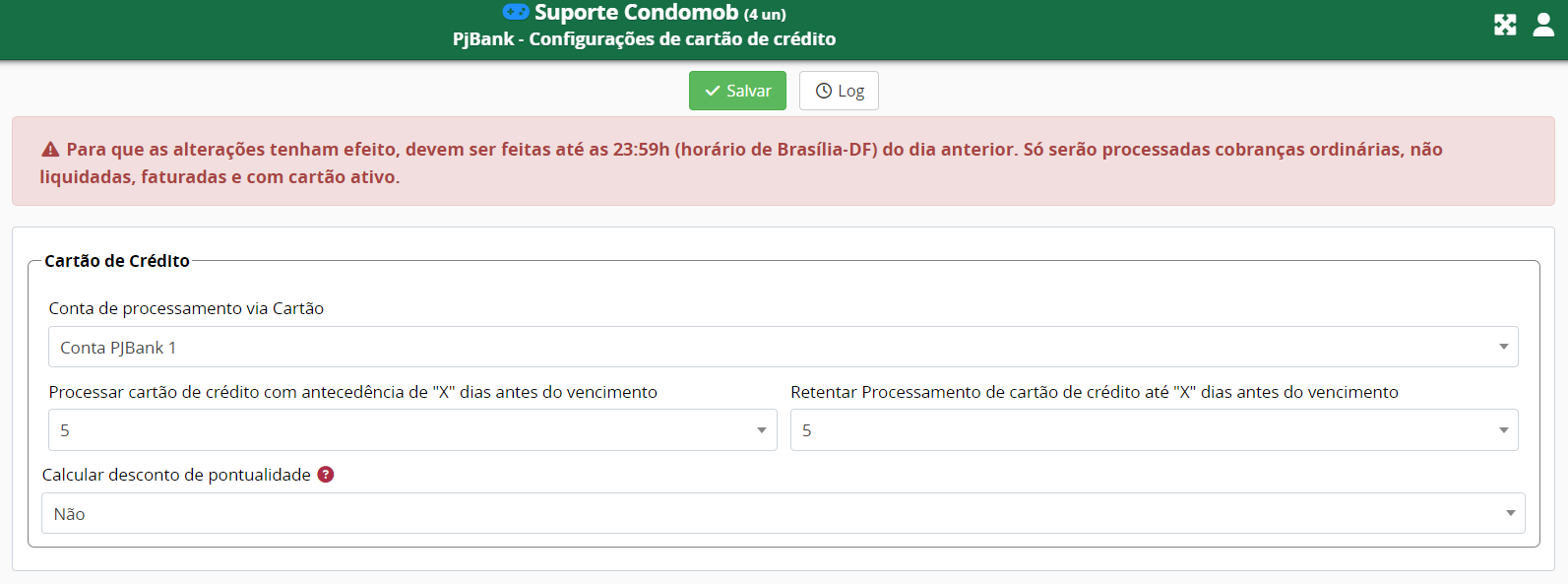1568x584 pixels.
Task: Click the clock icon on the Log button
Action: (x=824, y=91)
